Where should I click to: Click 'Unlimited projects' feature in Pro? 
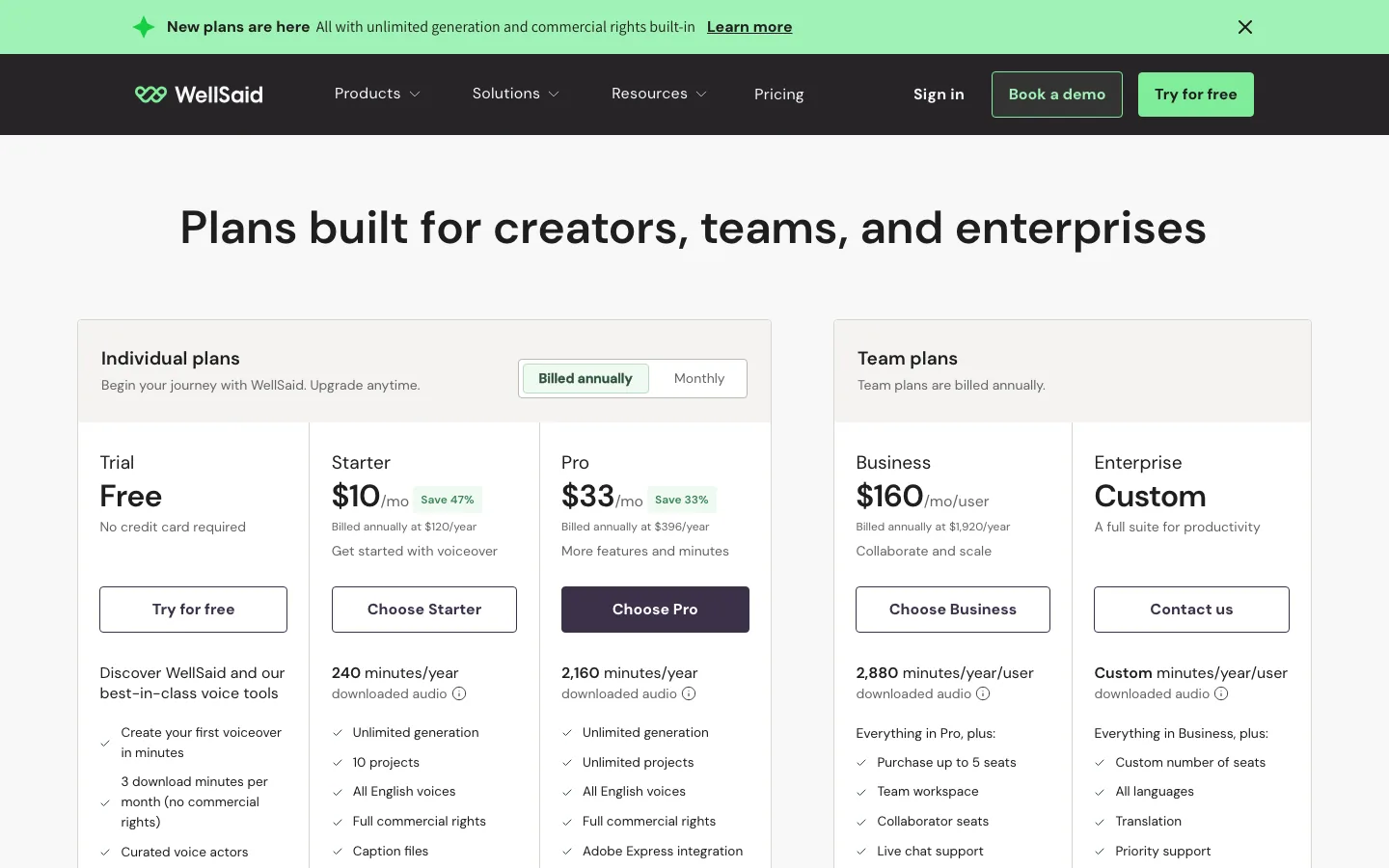click(x=639, y=762)
